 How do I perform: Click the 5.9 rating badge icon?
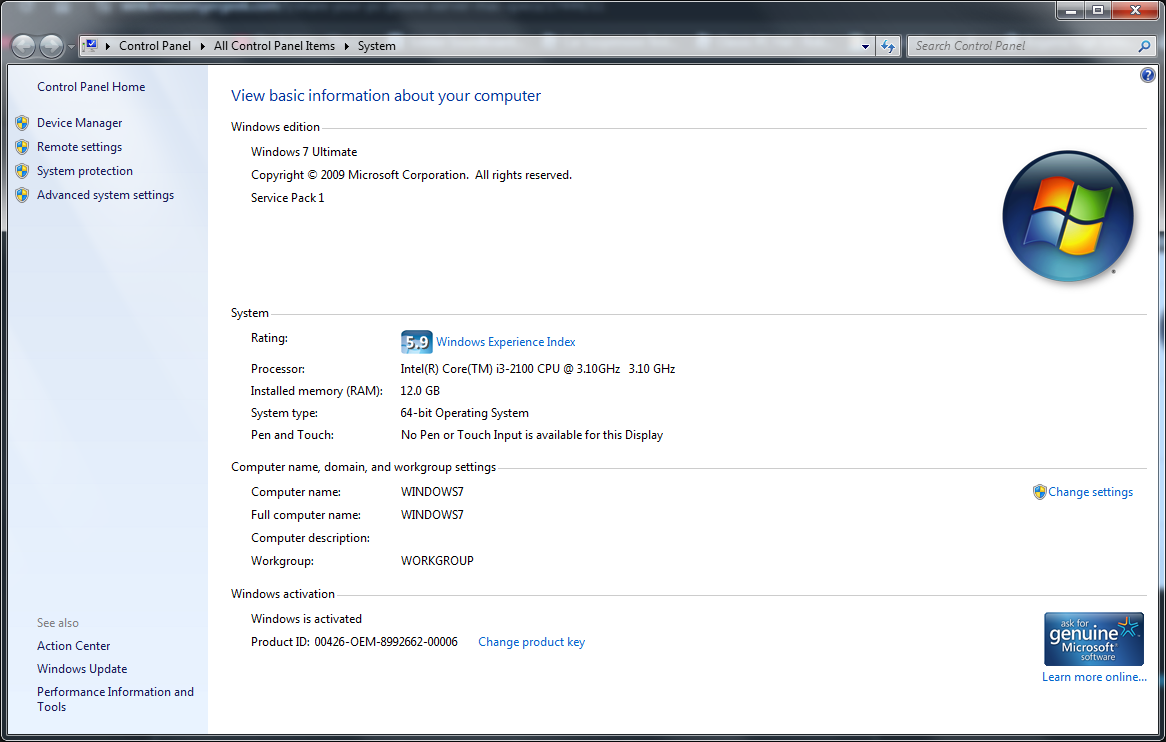click(416, 342)
